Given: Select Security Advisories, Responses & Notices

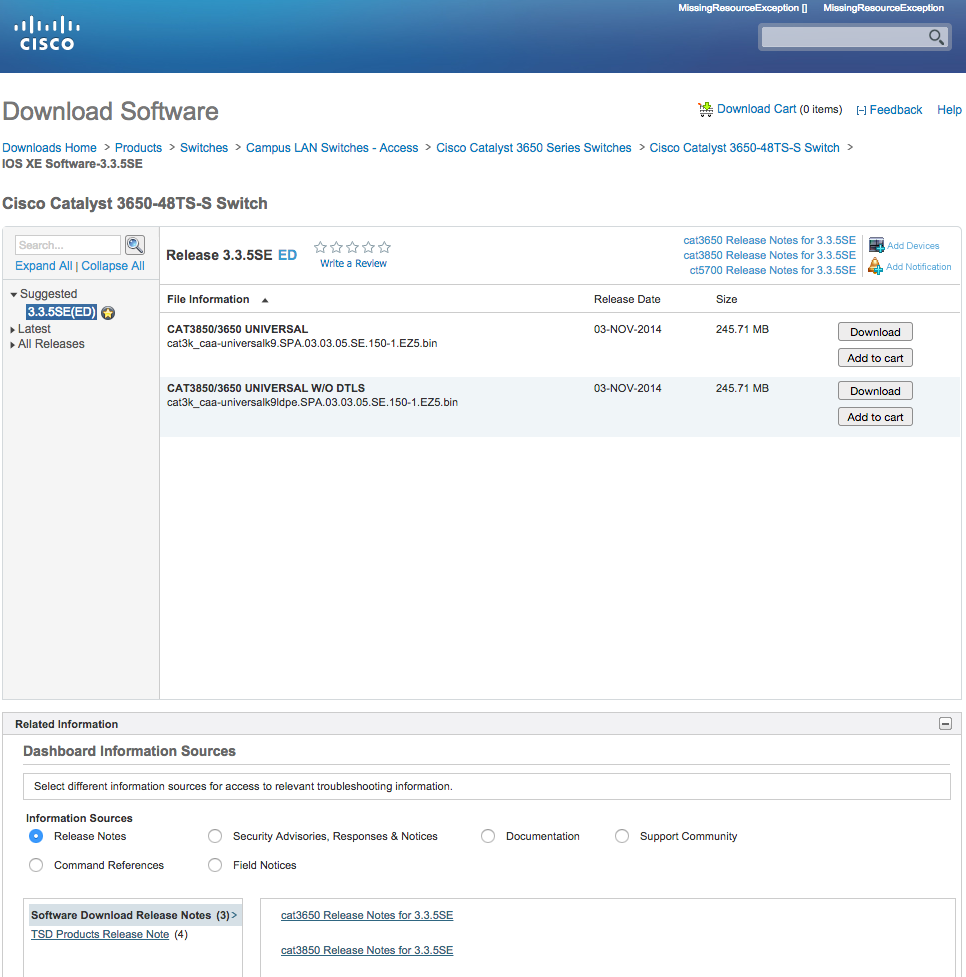Looking at the screenshot, I should pyautogui.click(x=215, y=836).
